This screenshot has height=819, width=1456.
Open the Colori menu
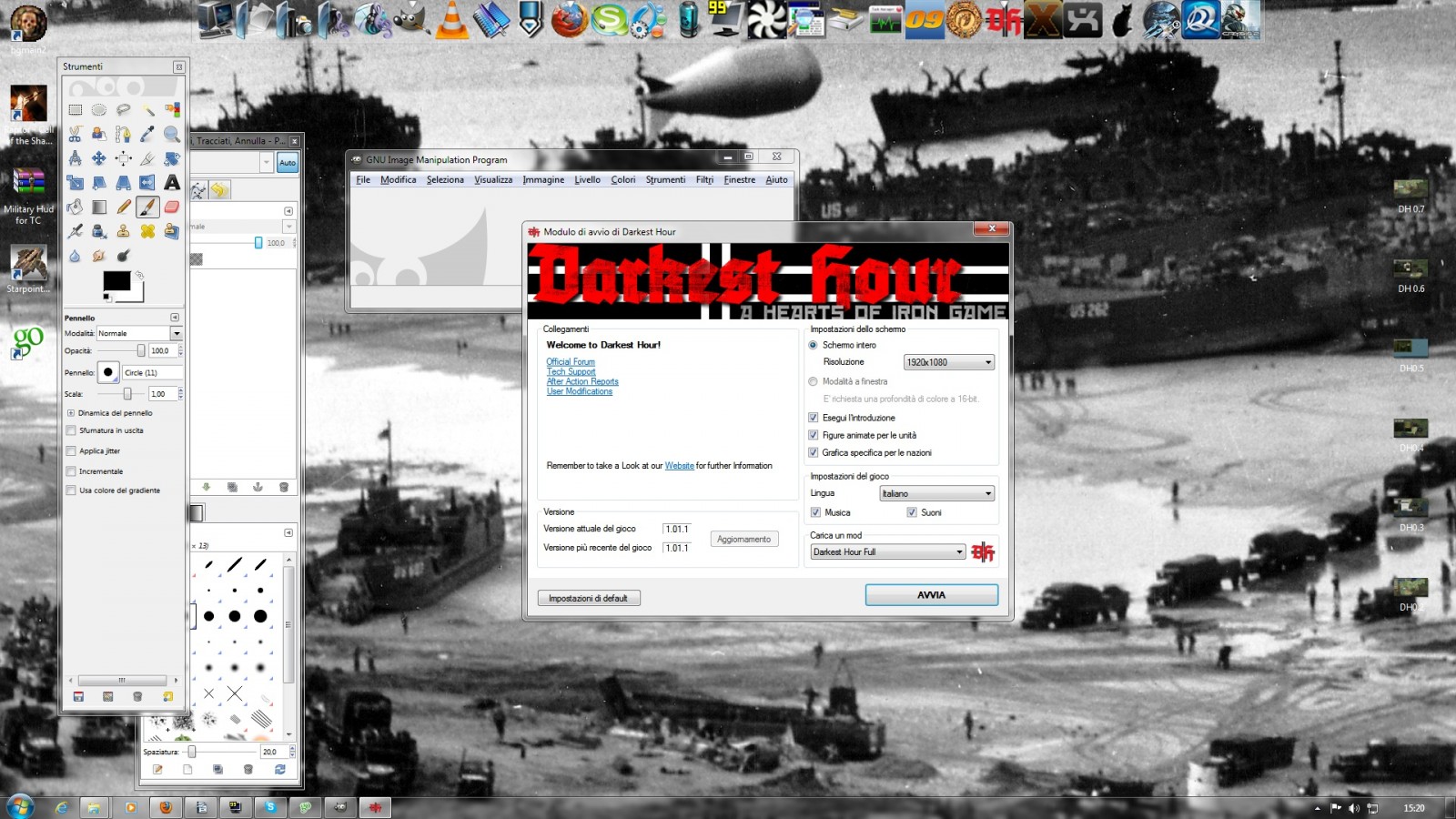[x=622, y=180]
